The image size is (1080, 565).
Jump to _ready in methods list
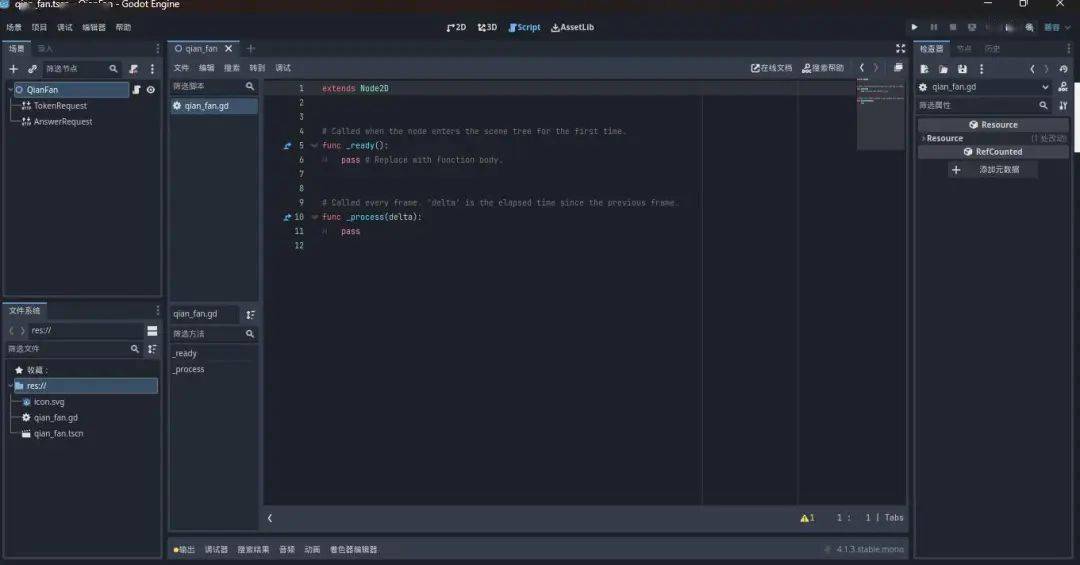click(185, 353)
